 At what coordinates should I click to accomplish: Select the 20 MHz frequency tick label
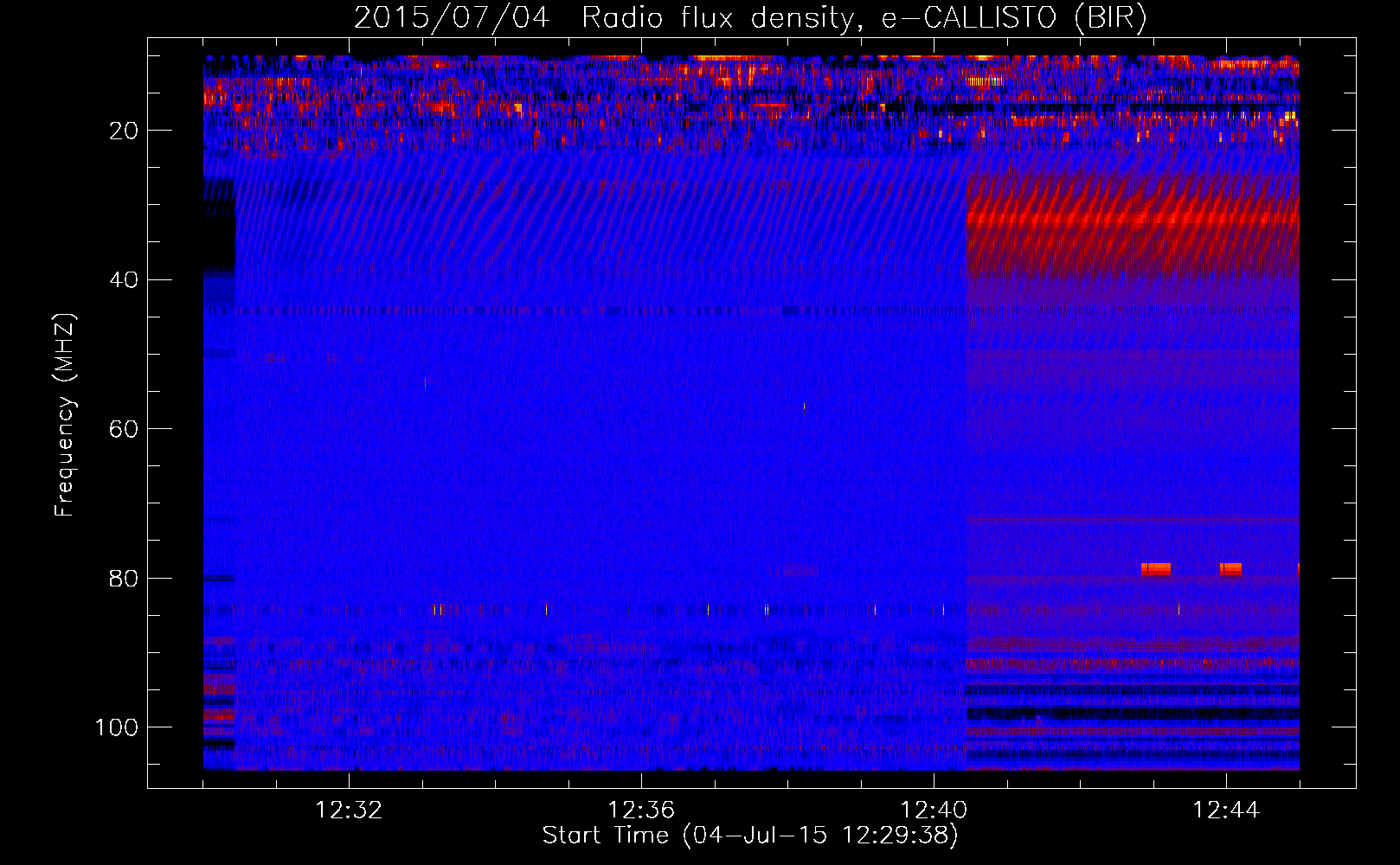(x=125, y=131)
